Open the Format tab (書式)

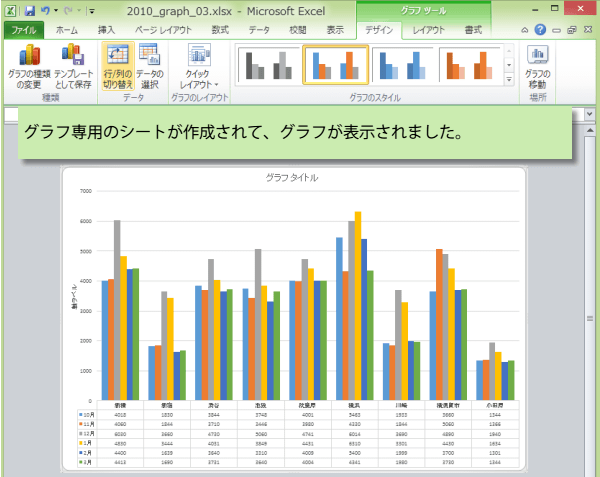[x=475, y=31]
